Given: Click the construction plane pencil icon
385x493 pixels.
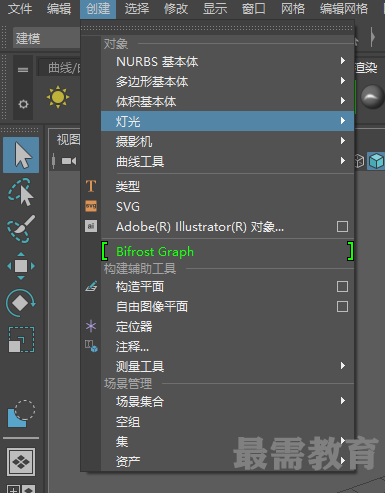Looking at the screenshot, I should coord(91,286).
